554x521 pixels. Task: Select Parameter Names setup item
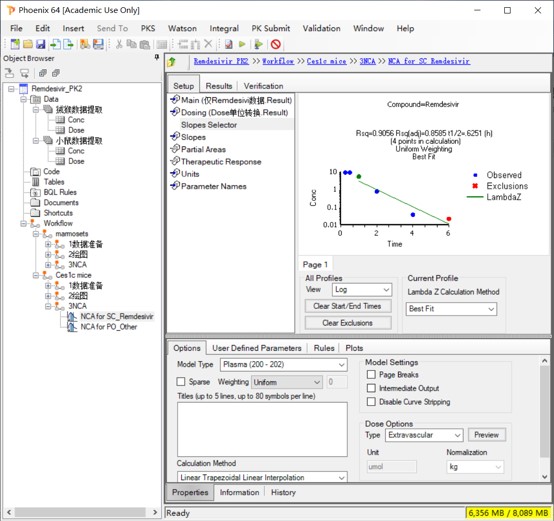point(213,186)
